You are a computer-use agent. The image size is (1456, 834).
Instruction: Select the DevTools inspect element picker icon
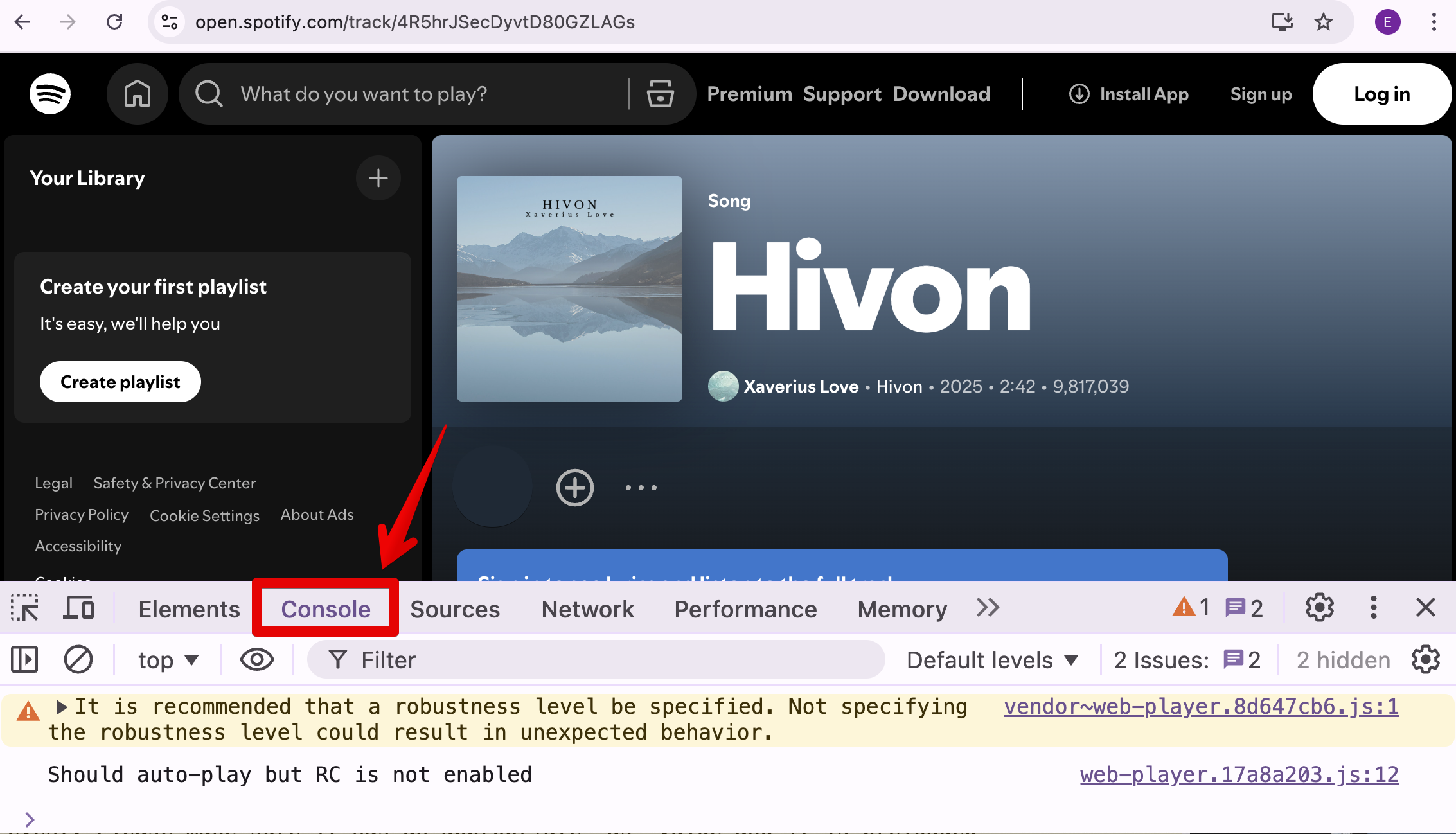click(24, 608)
